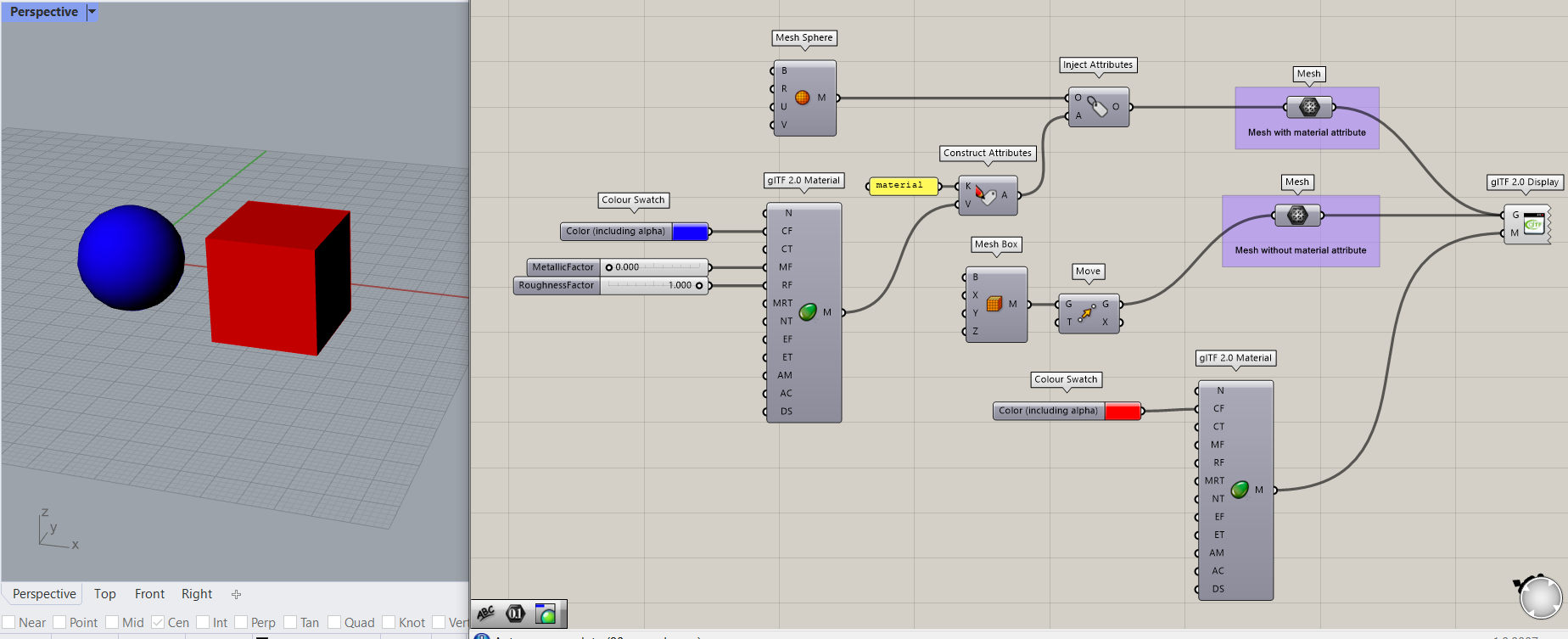The image size is (1568, 639).
Task: Click the Mesh with material attribute parameter icon
Action: (x=1309, y=107)
